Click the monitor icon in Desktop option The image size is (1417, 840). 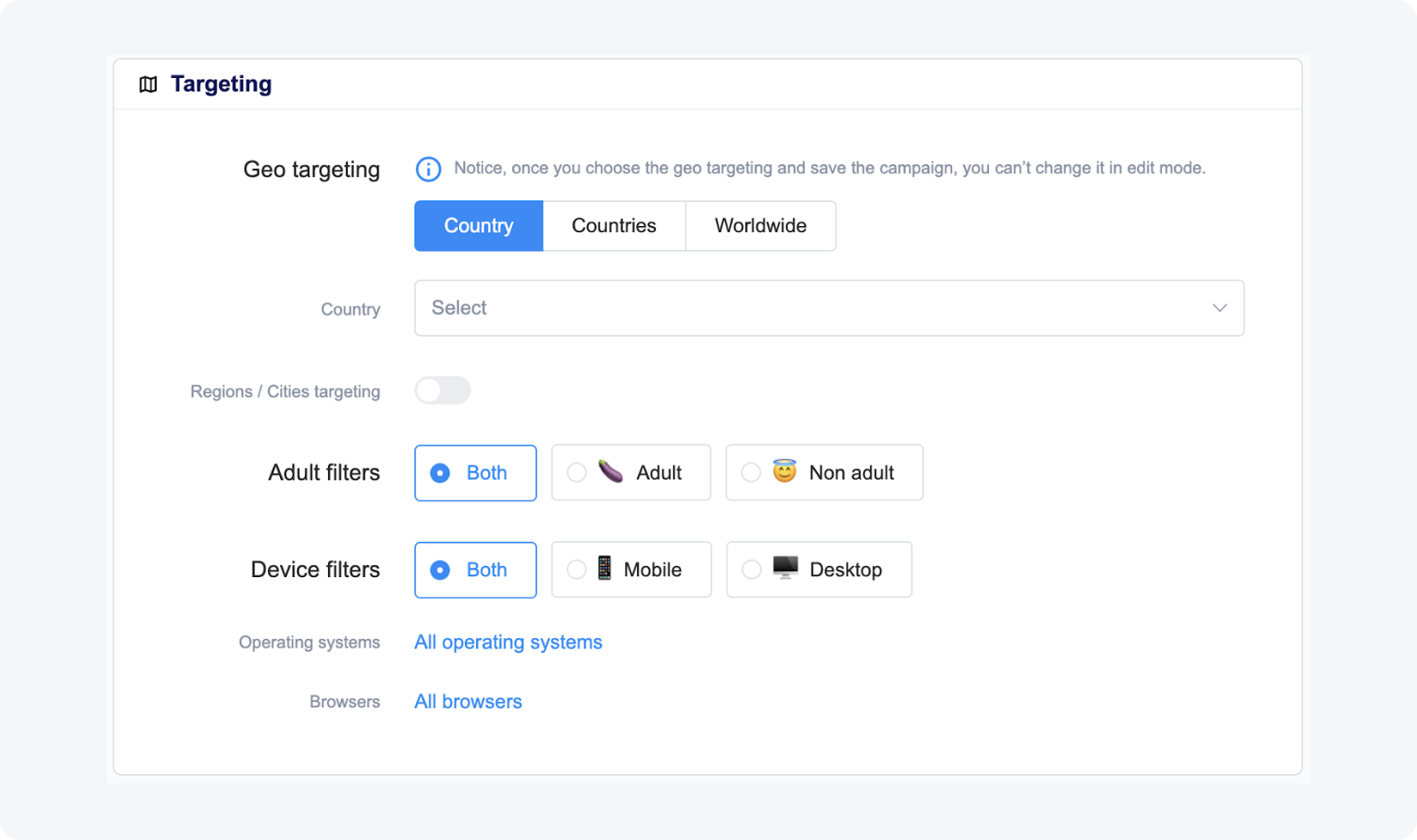click(785, 568)
